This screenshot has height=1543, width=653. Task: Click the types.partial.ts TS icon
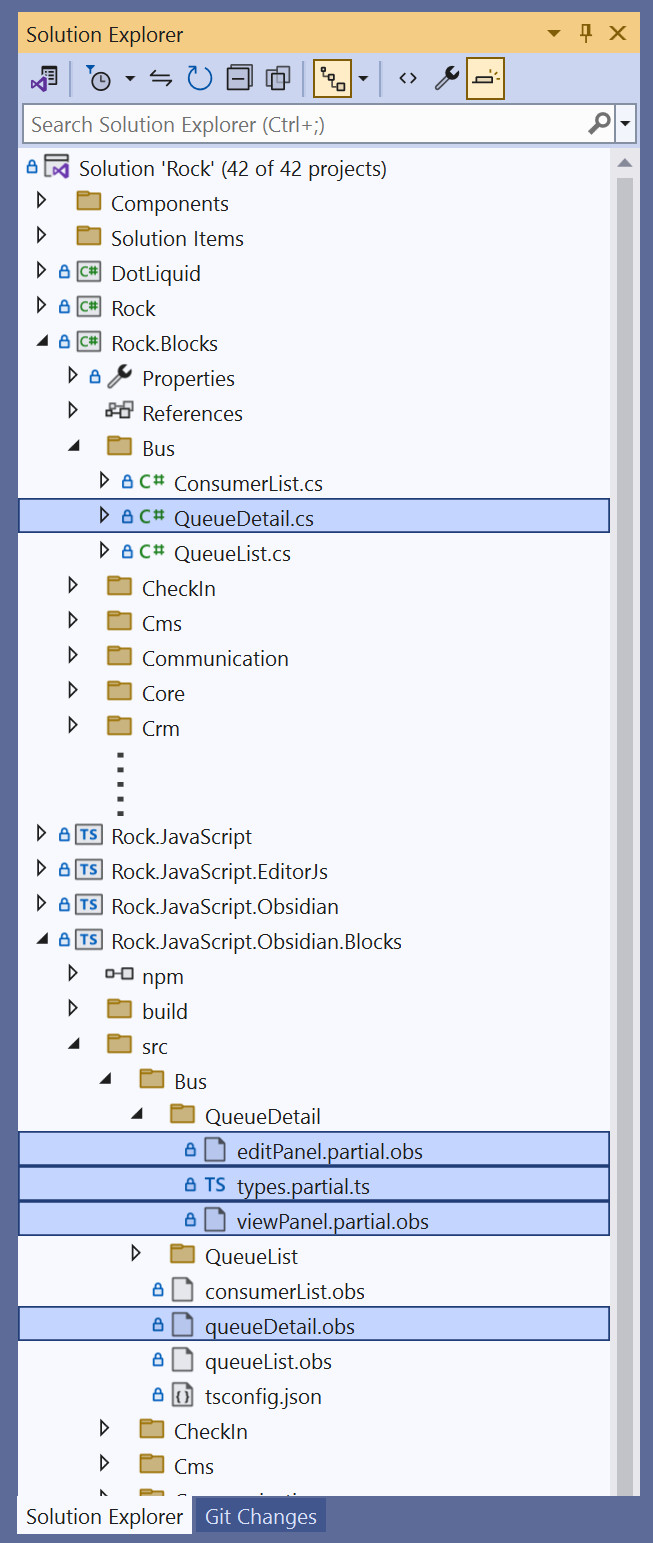click(x=215, y=1185)
